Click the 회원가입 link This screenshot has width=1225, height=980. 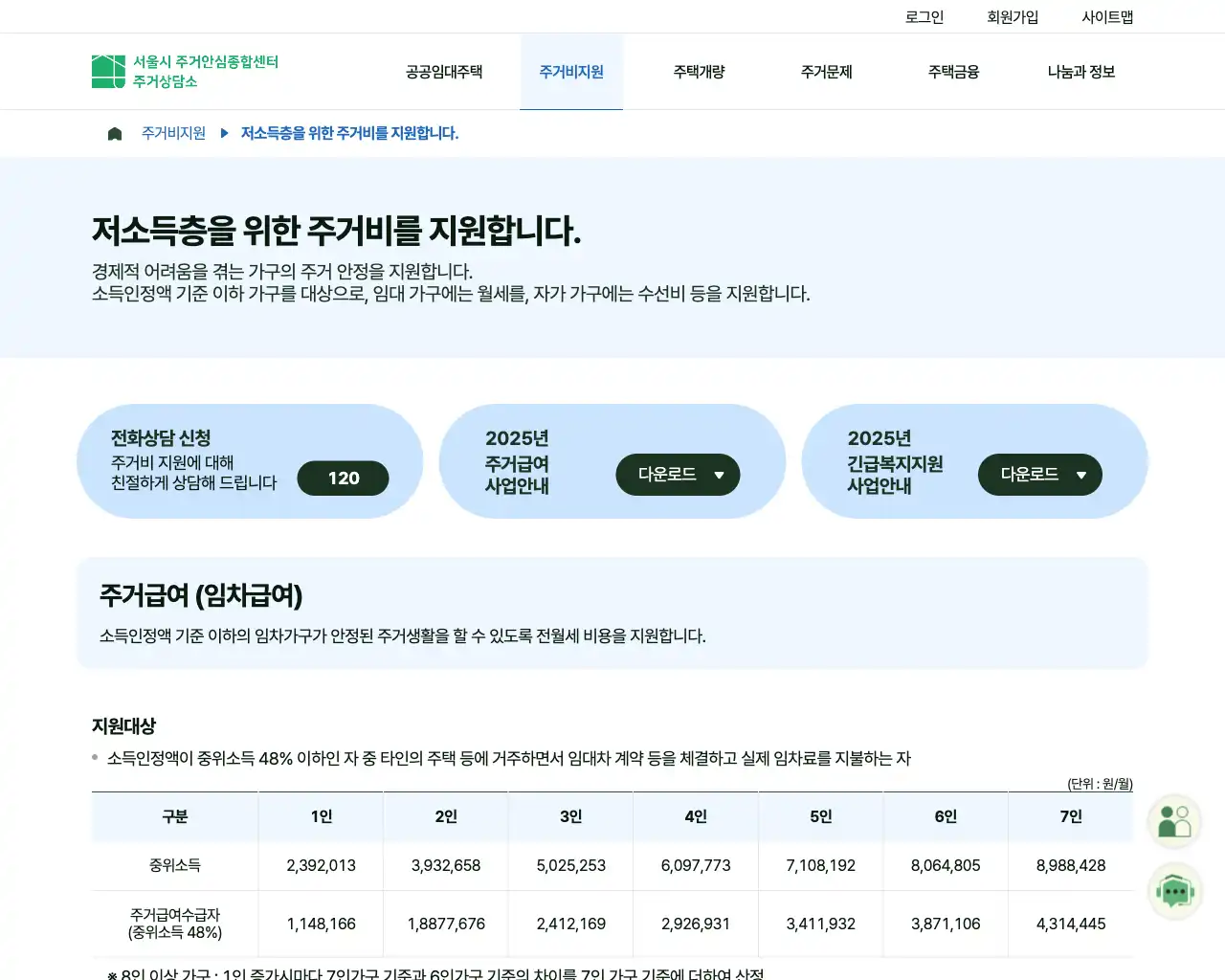1012,15
